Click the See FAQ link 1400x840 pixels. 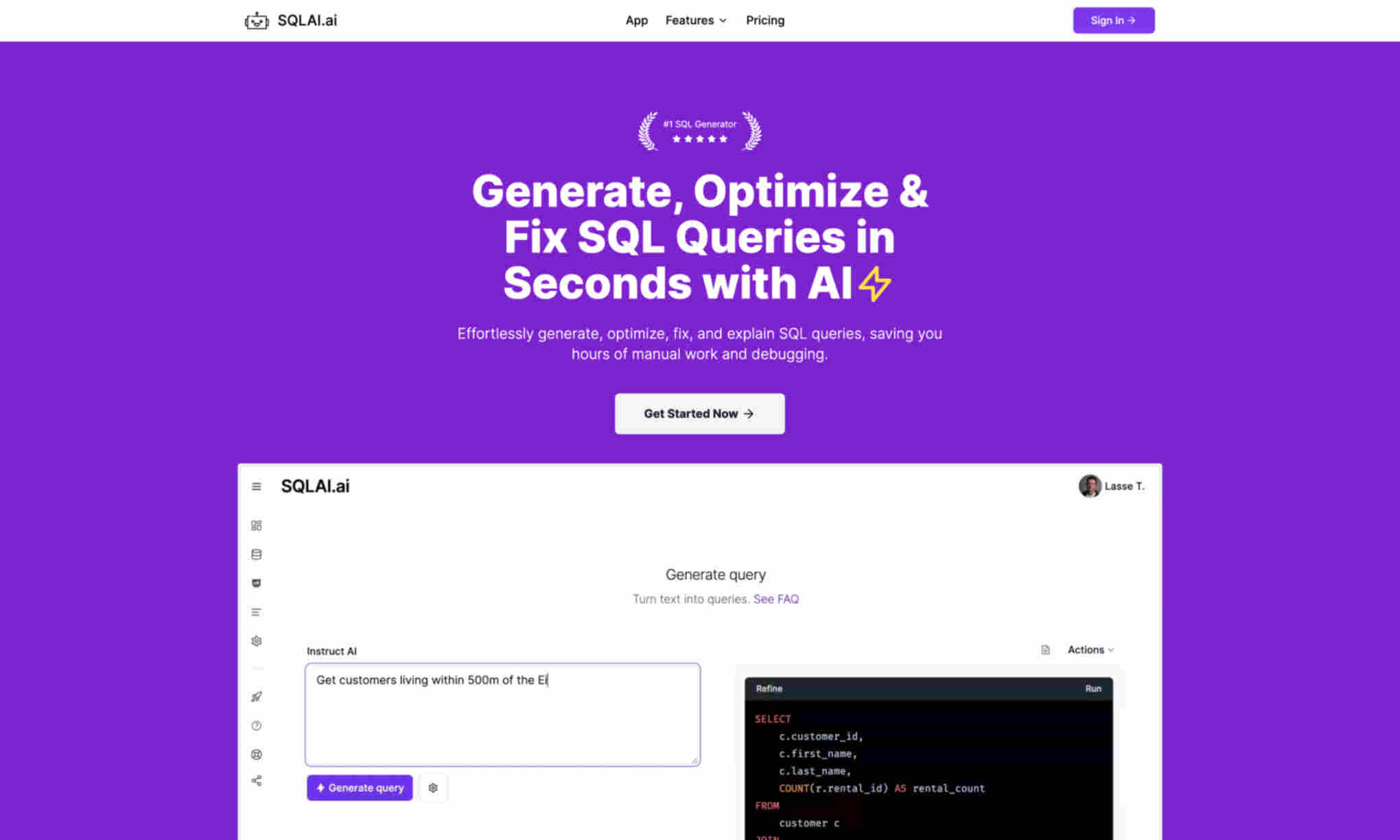(x=777, y=599)
